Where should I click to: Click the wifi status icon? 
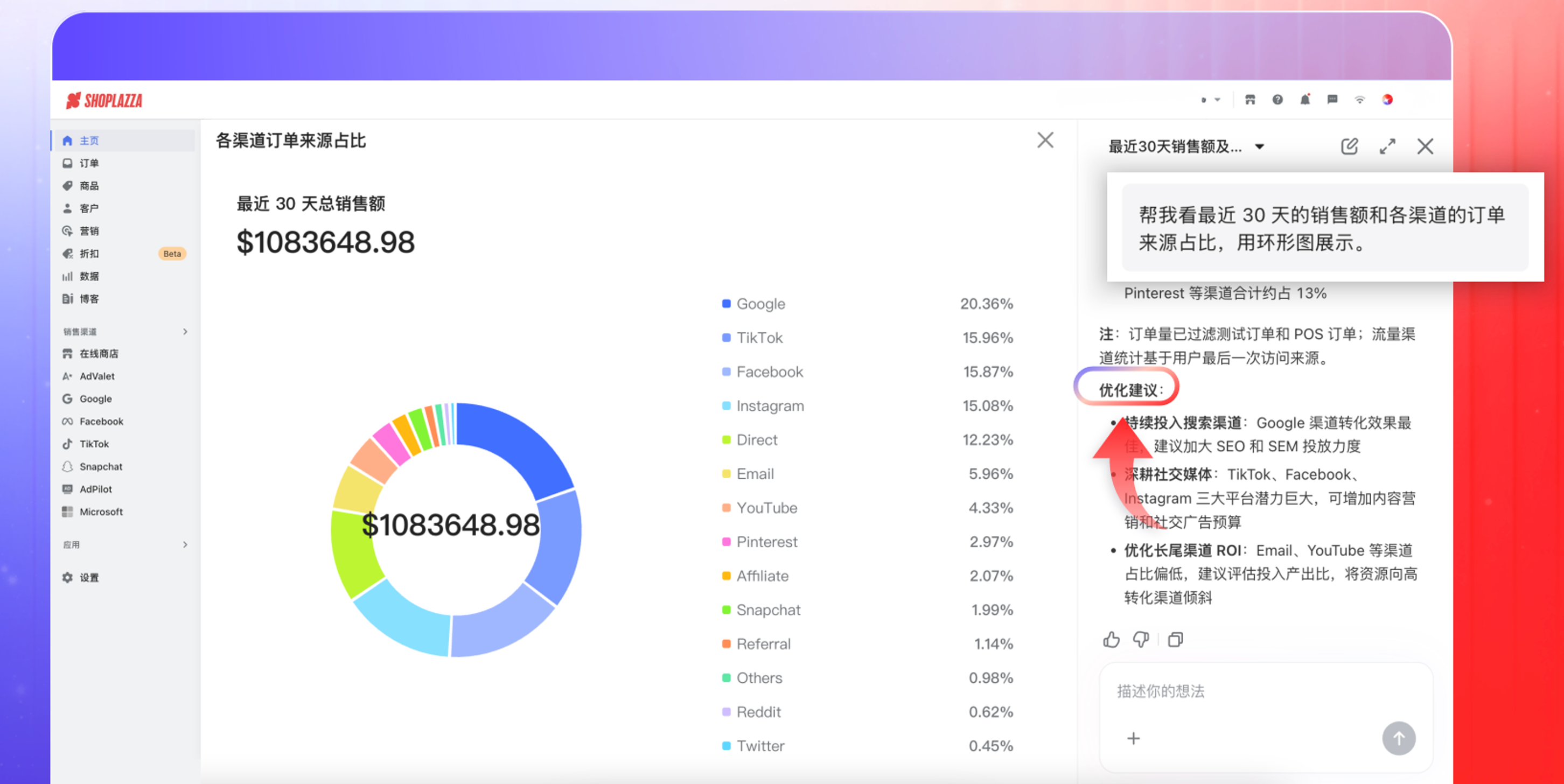pos(1359,100)
